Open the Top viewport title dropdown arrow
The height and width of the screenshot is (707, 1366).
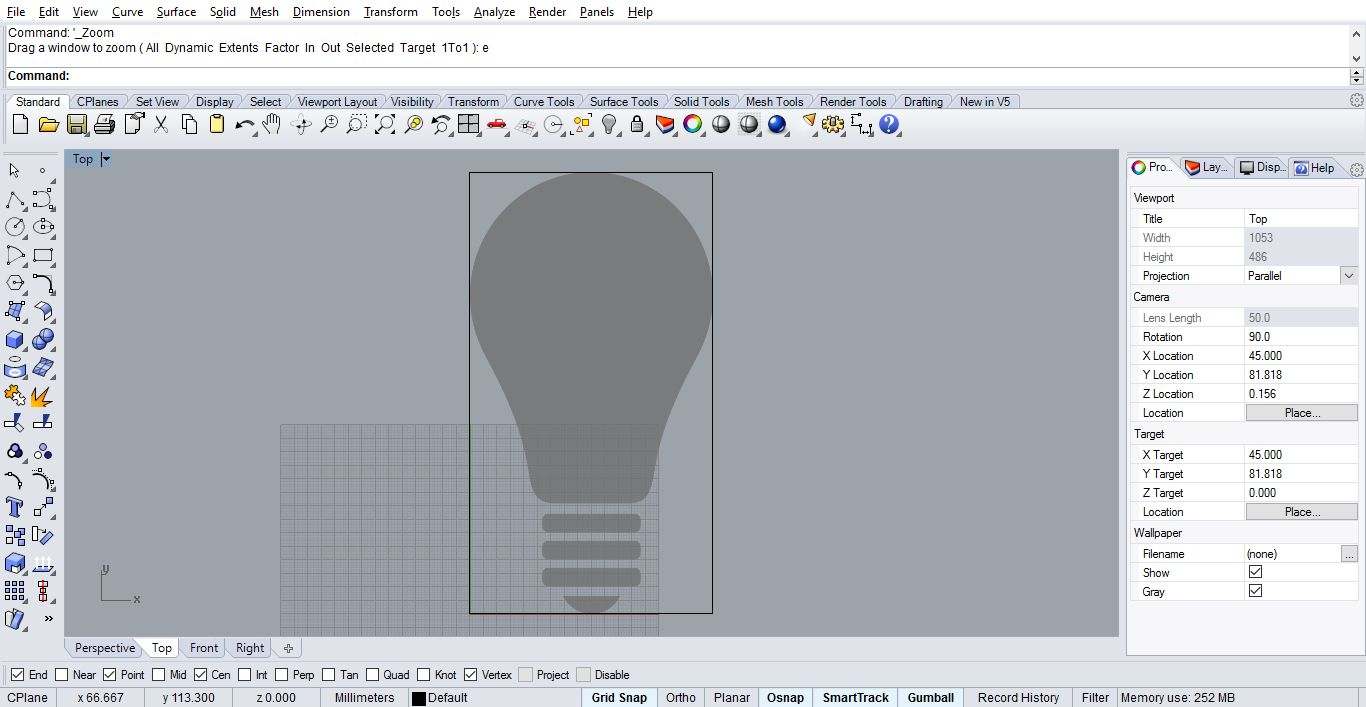pos(106,159)
